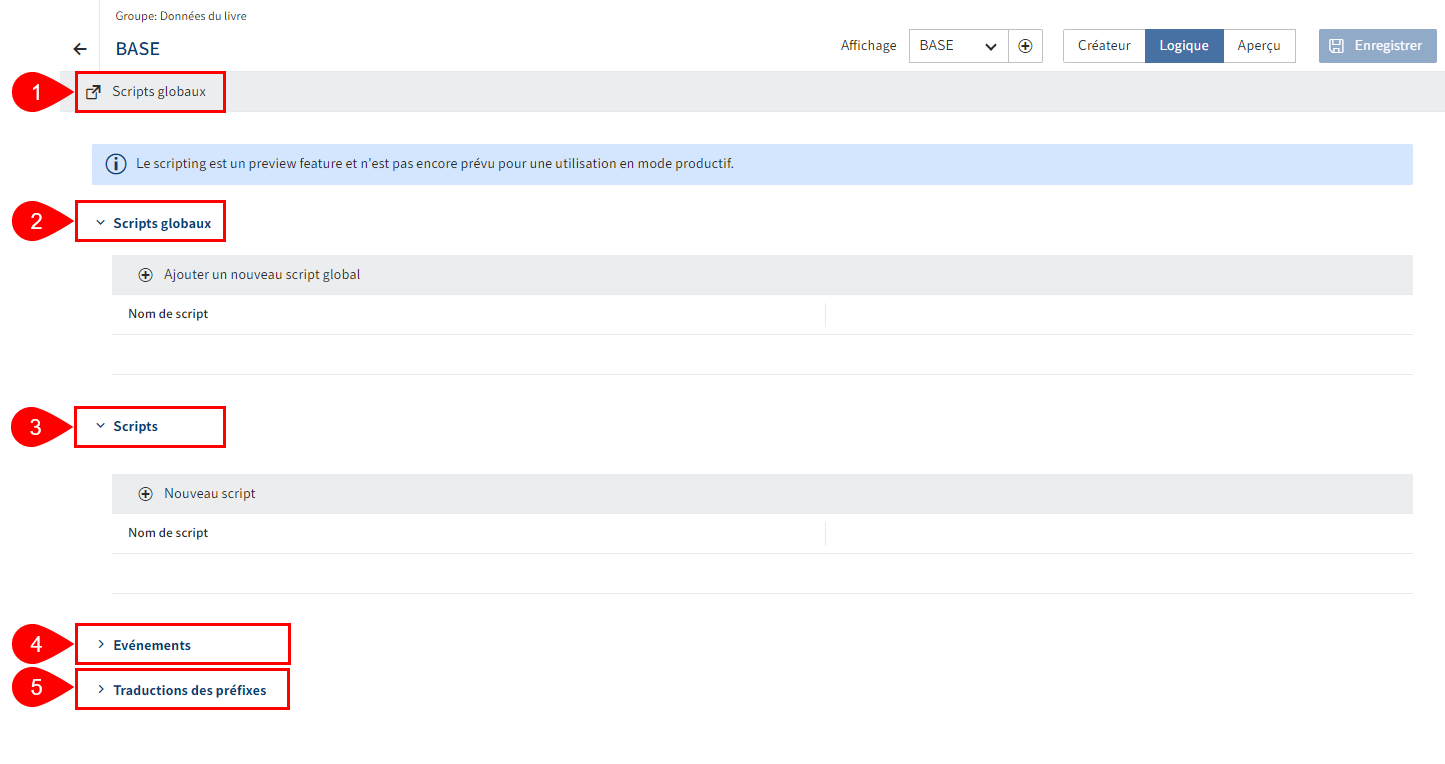Image resolution: width=1445 pixels, height=764 pixels.
Task: Click Nom de script header under Scripts globaux
Action: point(168,314)
